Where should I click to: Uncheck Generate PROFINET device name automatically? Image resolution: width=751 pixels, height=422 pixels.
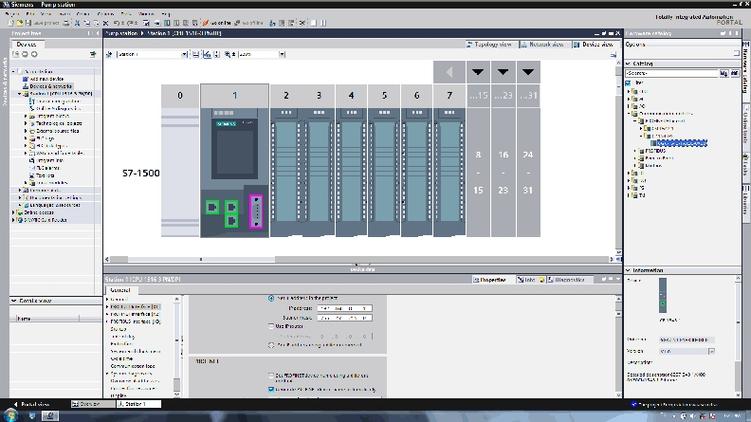271,389
